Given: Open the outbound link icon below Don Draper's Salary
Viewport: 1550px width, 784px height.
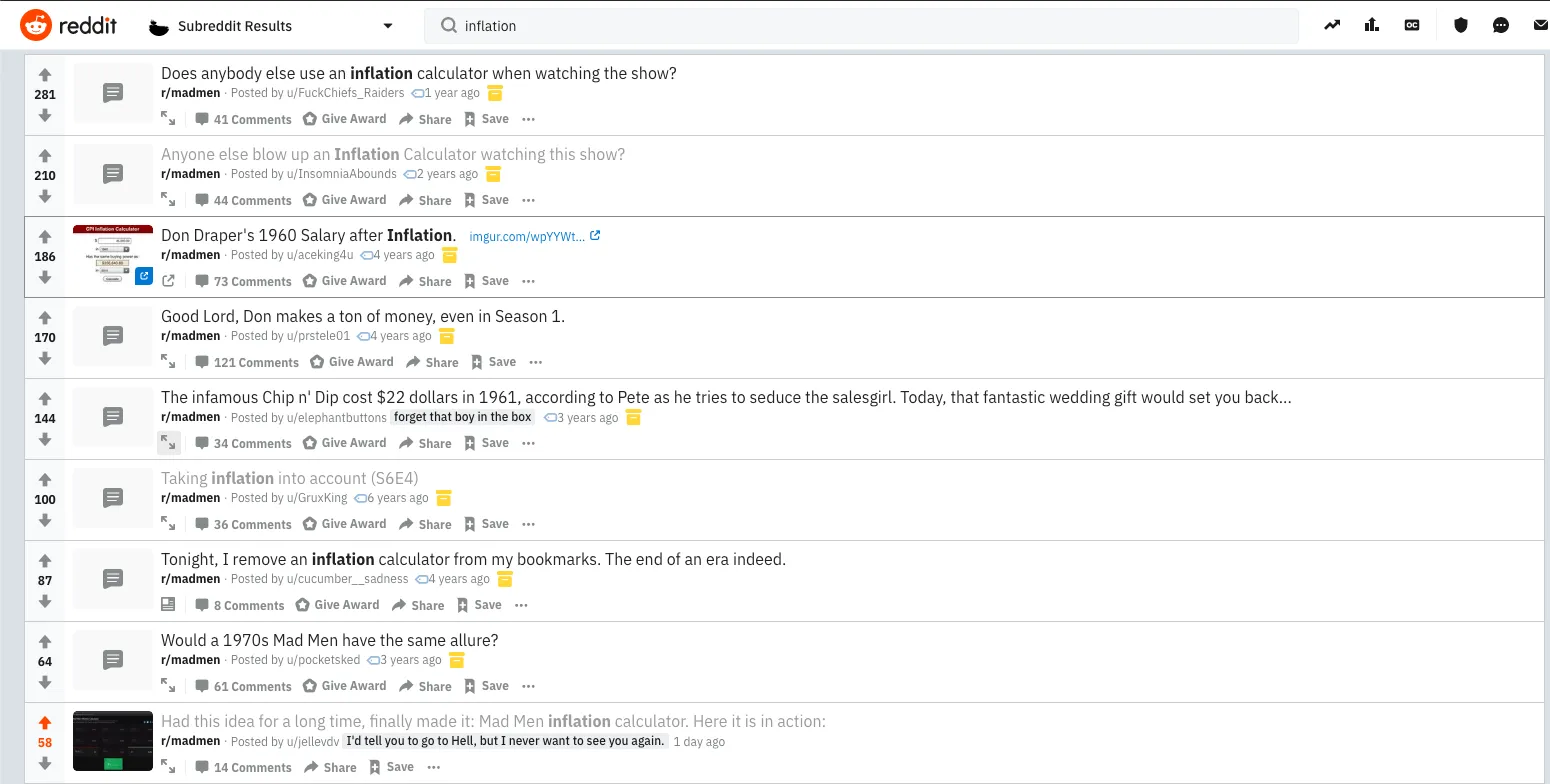Looking at the screenshot, I should pos(168,281).
